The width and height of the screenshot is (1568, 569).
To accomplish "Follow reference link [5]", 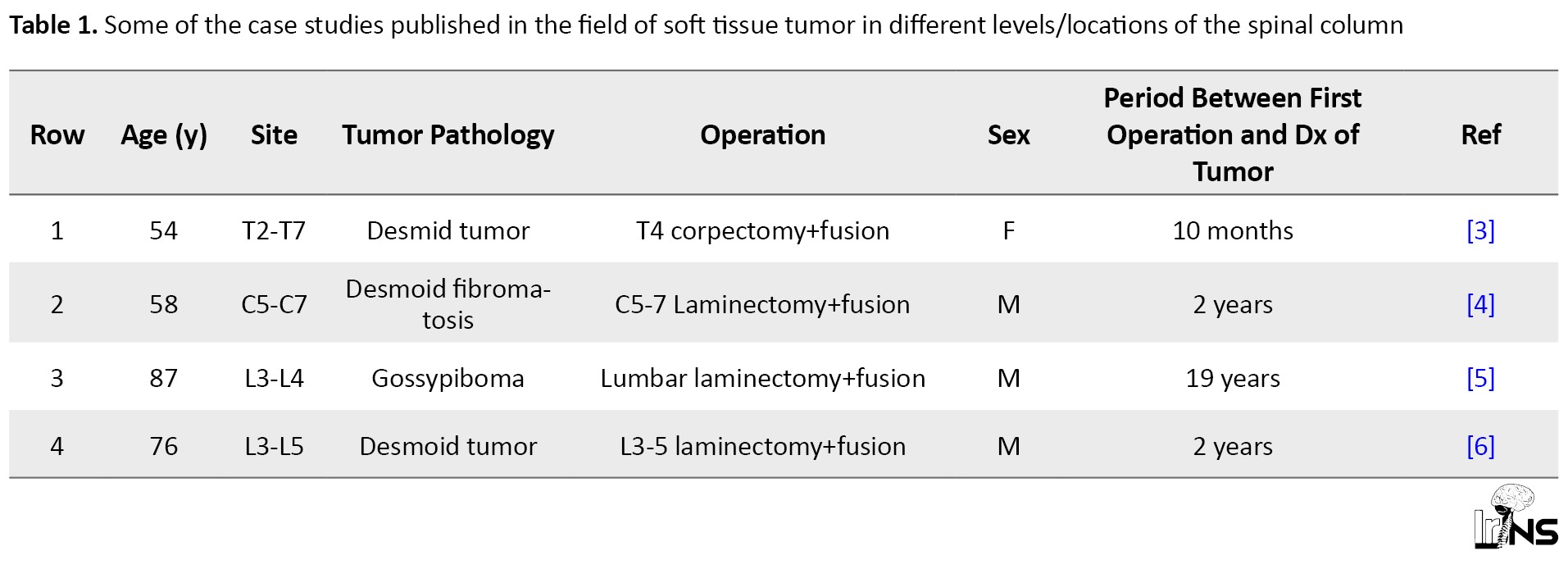I will tap(1479, 378).
